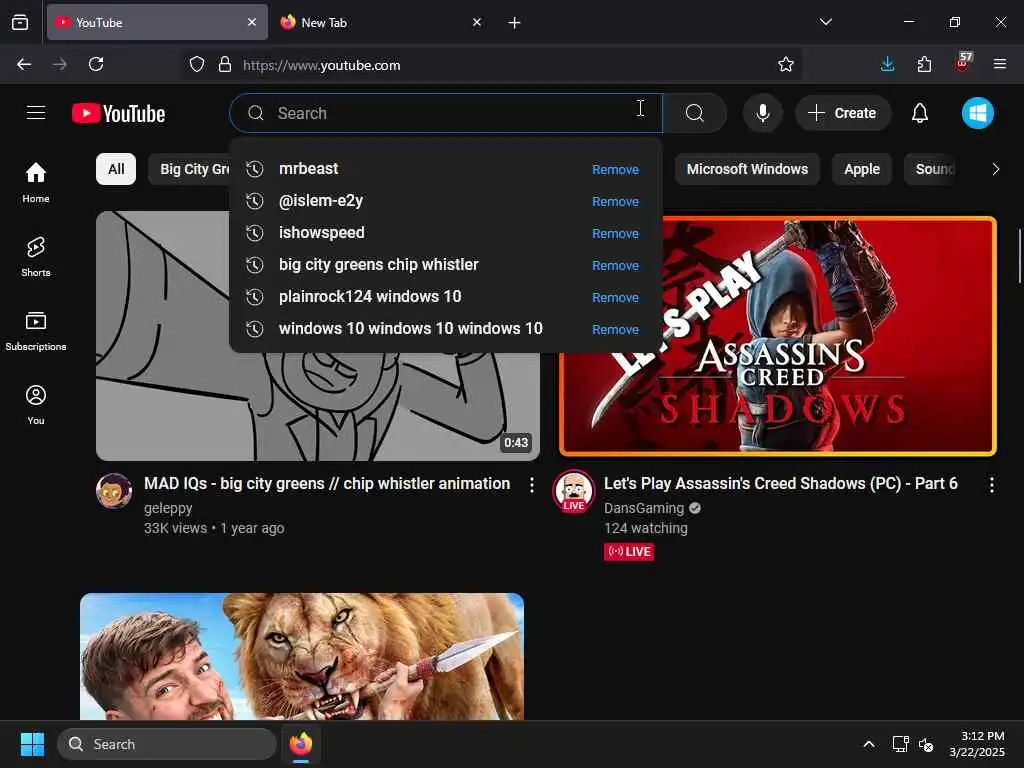
Task: Go back with browser back arrow
Action: point(24,64)
